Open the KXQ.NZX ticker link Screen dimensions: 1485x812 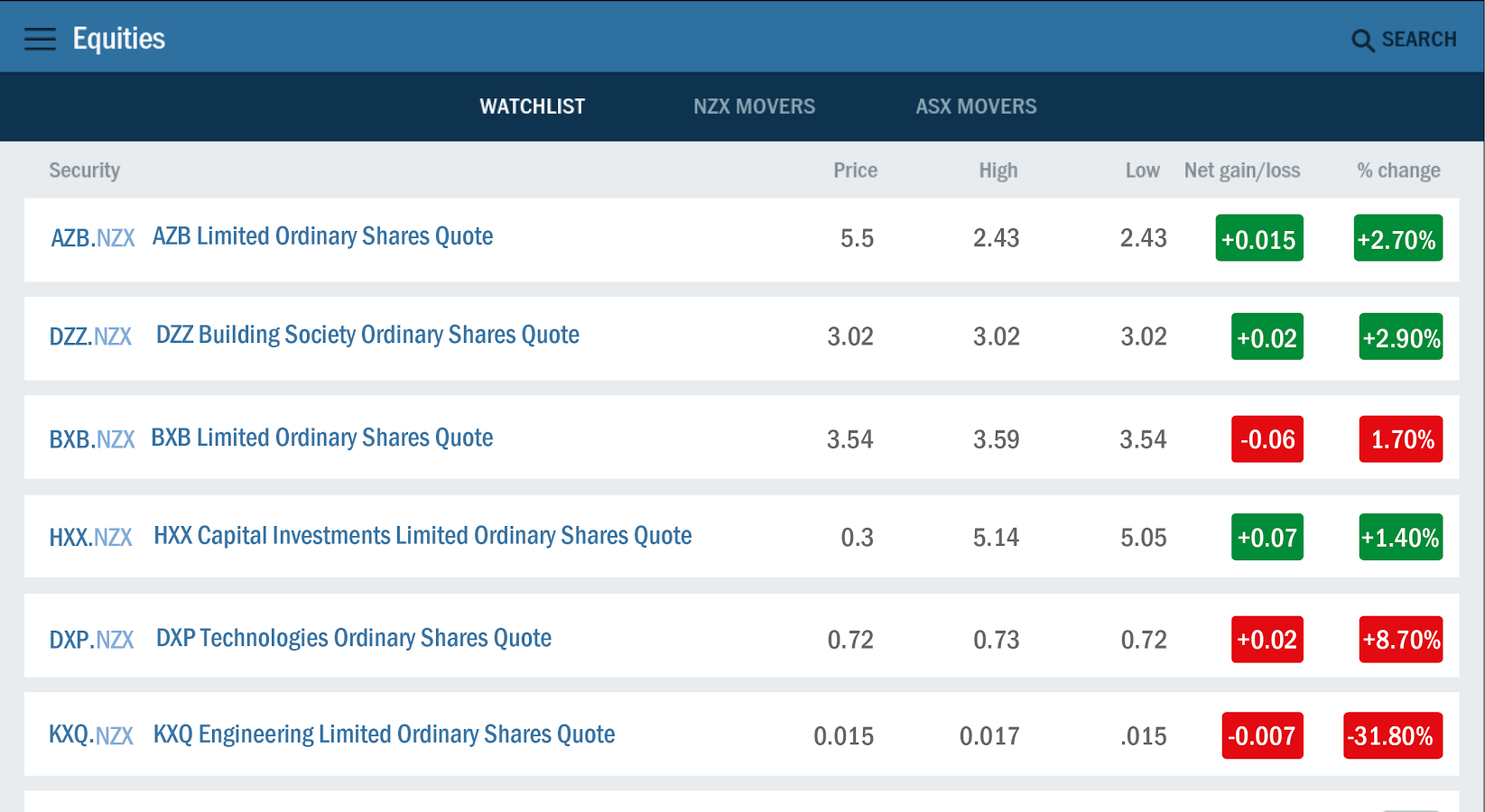coord(90,735)
